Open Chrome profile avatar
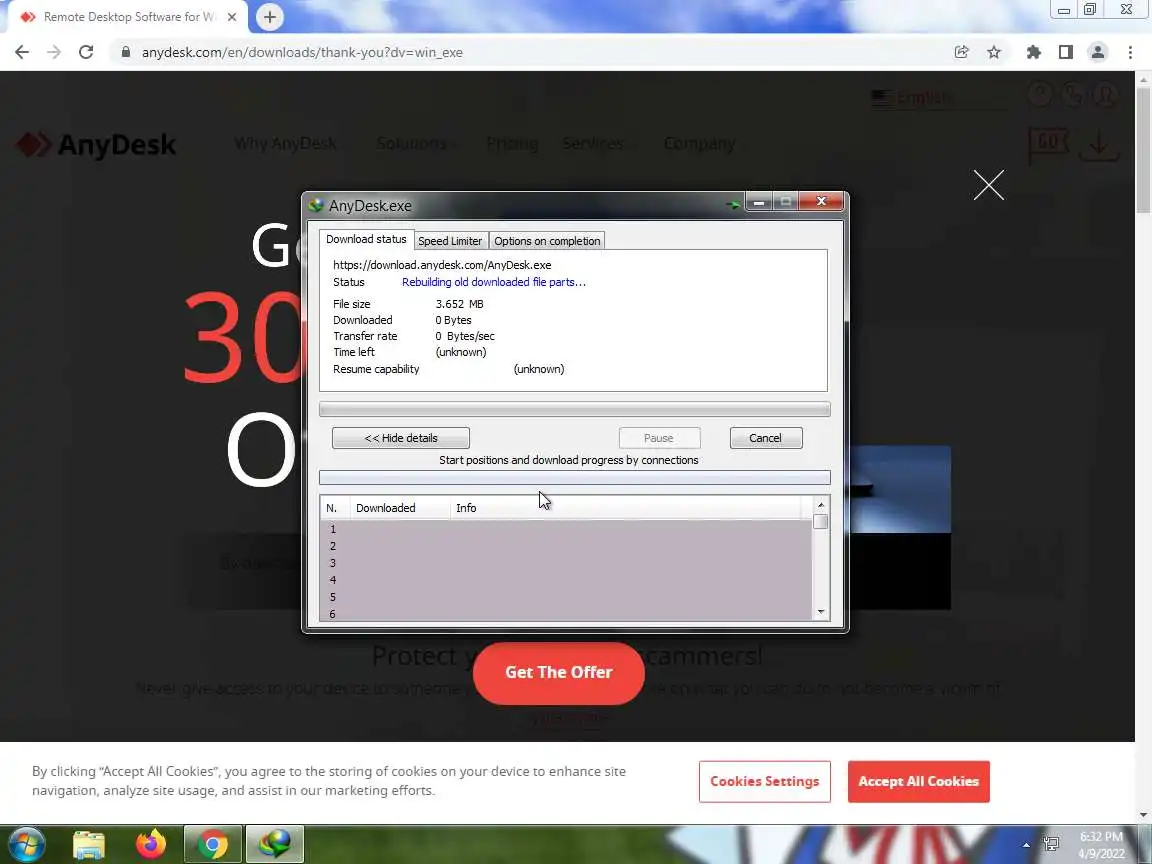 pyautogui.click(x=1098, y=52)
